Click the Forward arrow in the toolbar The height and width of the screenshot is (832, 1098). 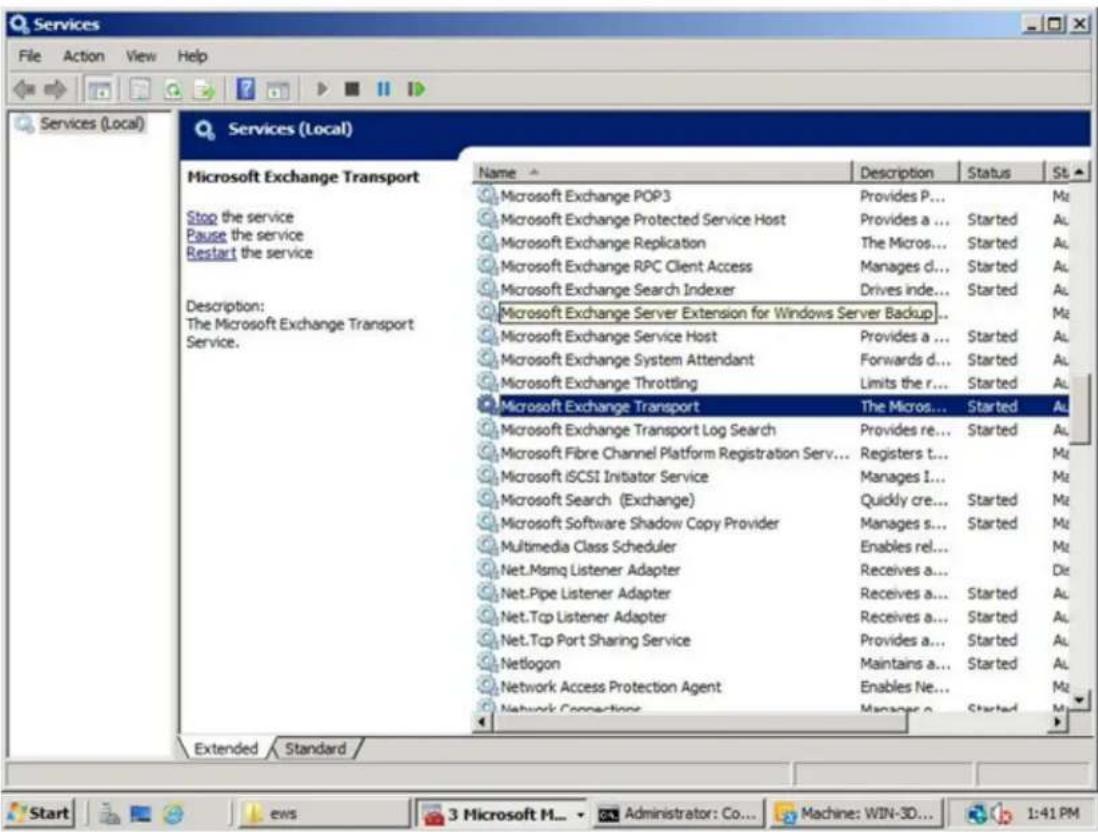point(55,89)
